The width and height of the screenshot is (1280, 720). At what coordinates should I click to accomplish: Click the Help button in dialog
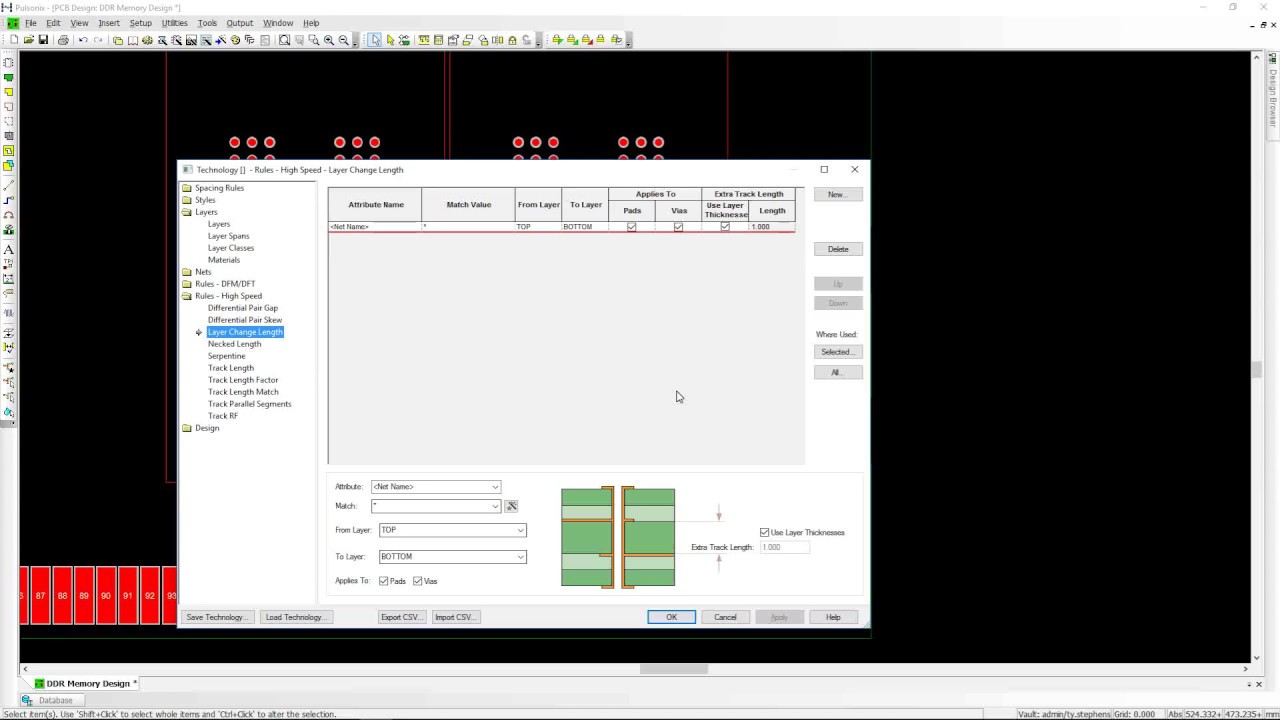[833, 617]
